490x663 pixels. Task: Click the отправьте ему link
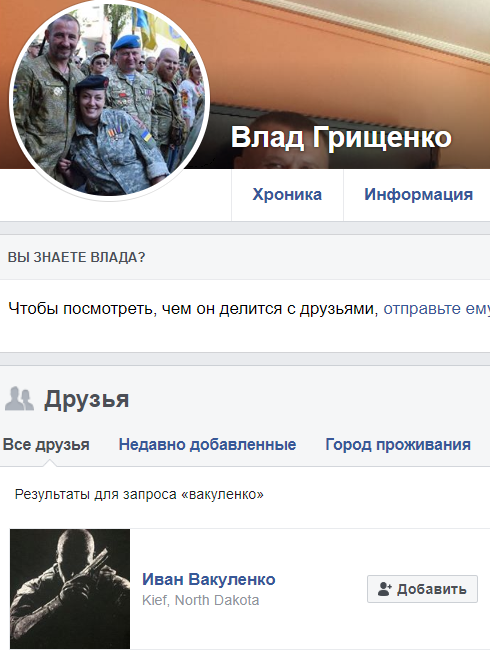436,309
